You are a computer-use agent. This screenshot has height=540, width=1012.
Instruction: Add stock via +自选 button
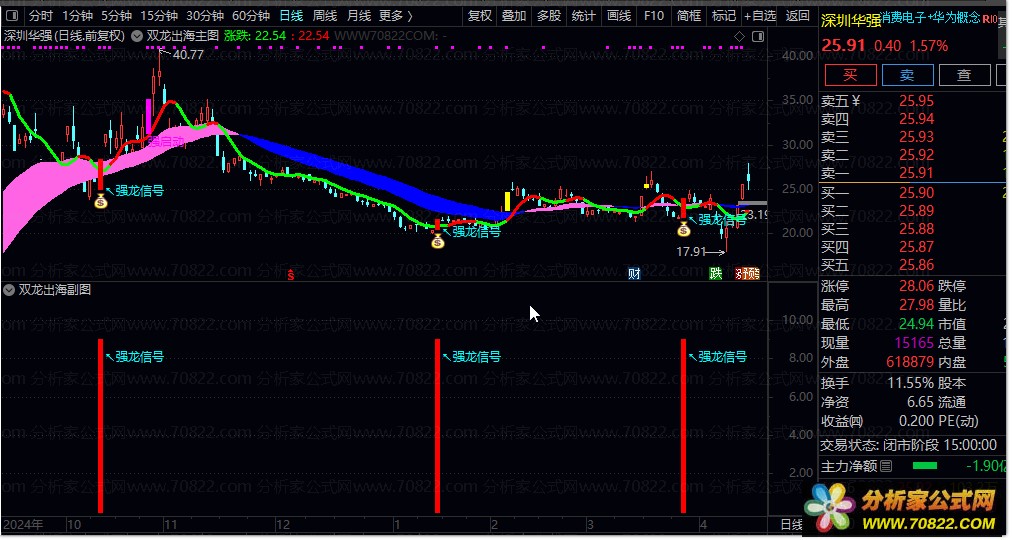760,15
